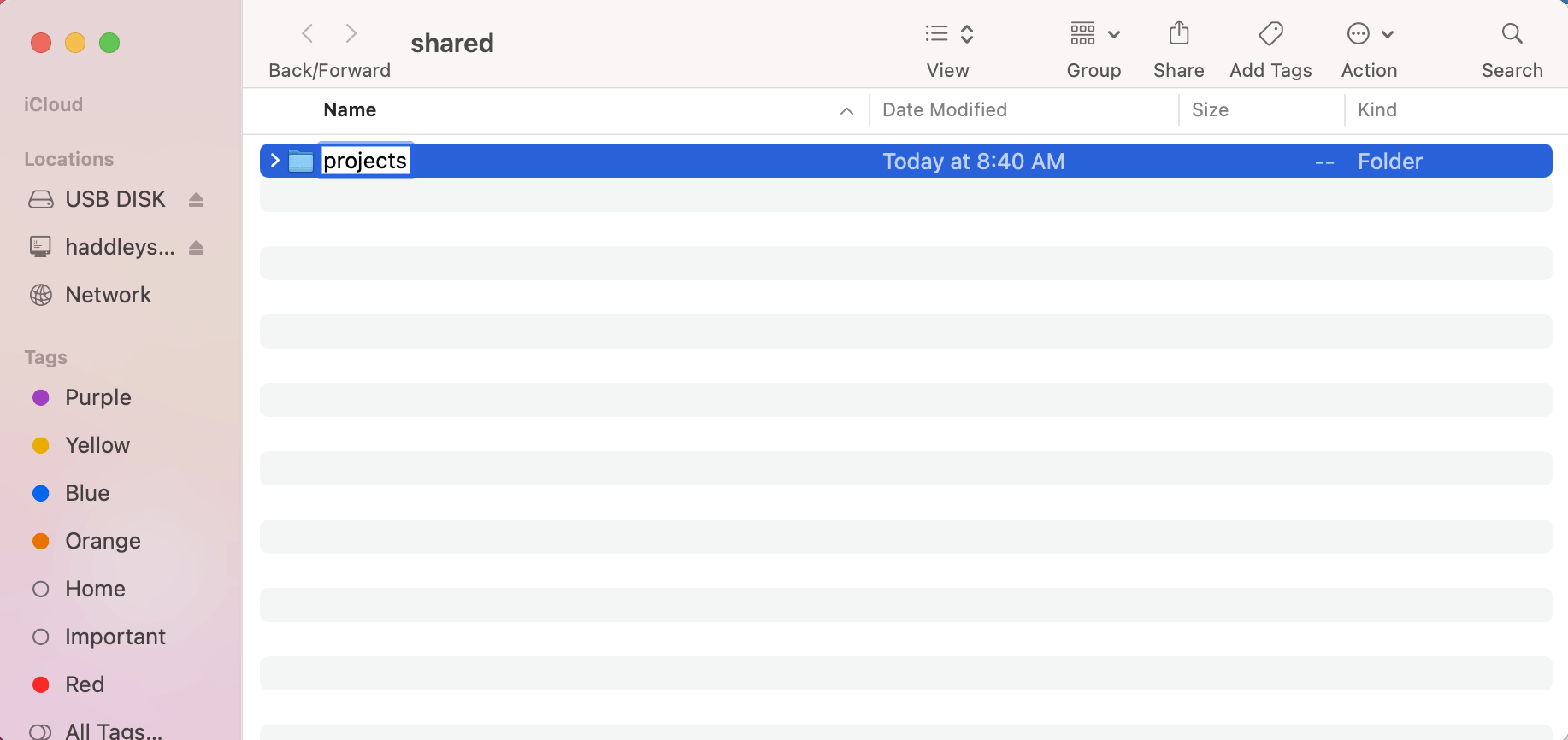Click the projects name text field

click(365, 161)
